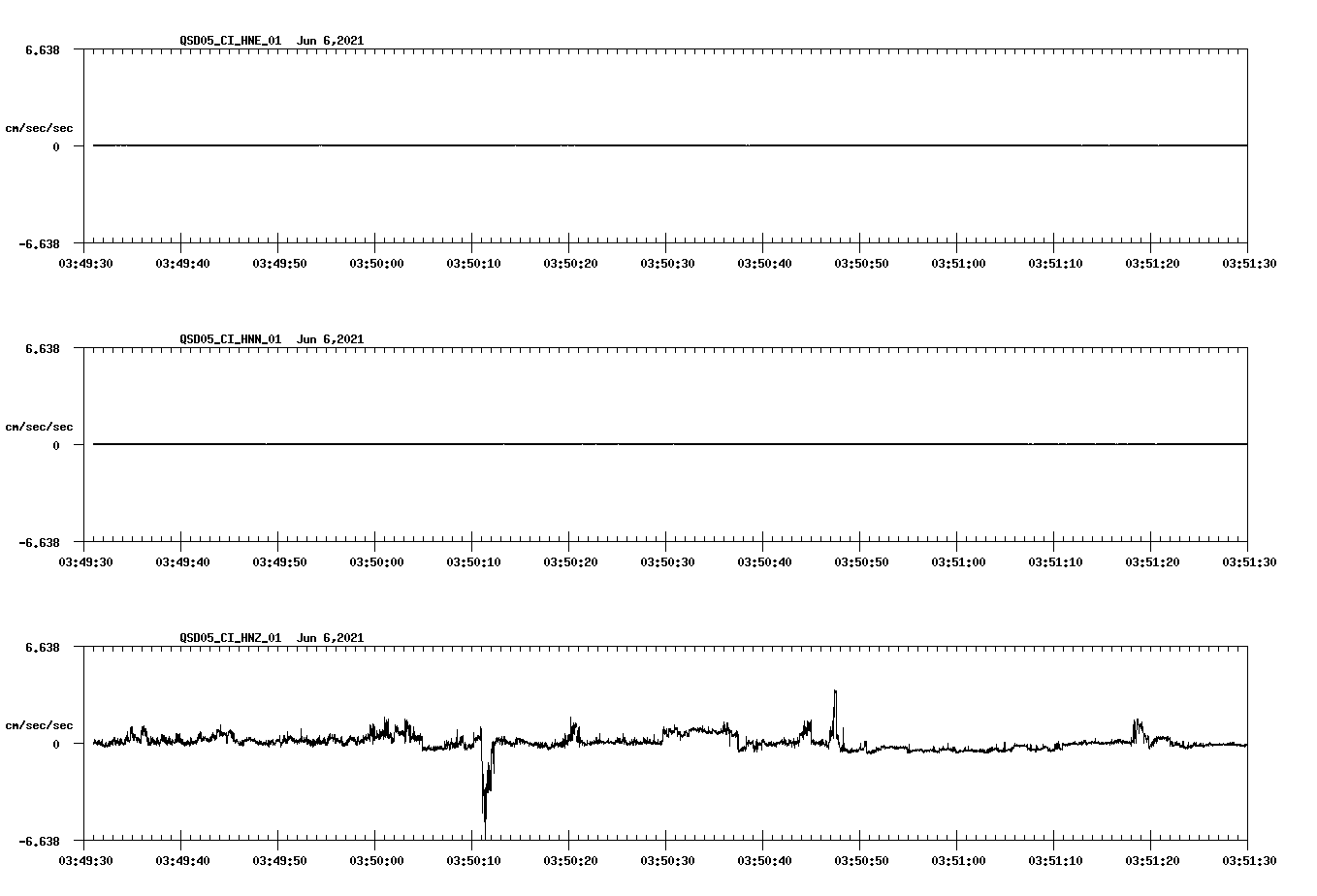The width and height of the screenshot is (1317, 896).
Task: Click the 0 axis value on HNE plot
Action: click(56, 146)
